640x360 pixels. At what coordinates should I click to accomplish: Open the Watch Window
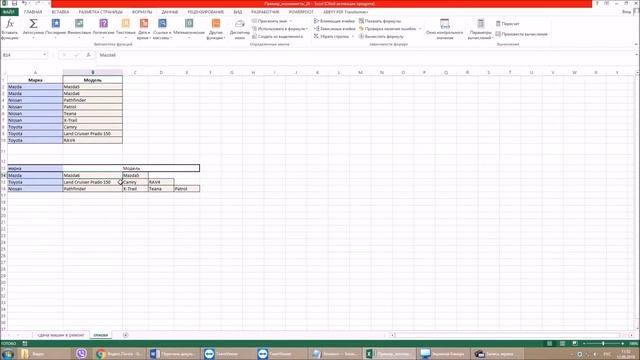[x=444, y=29]
